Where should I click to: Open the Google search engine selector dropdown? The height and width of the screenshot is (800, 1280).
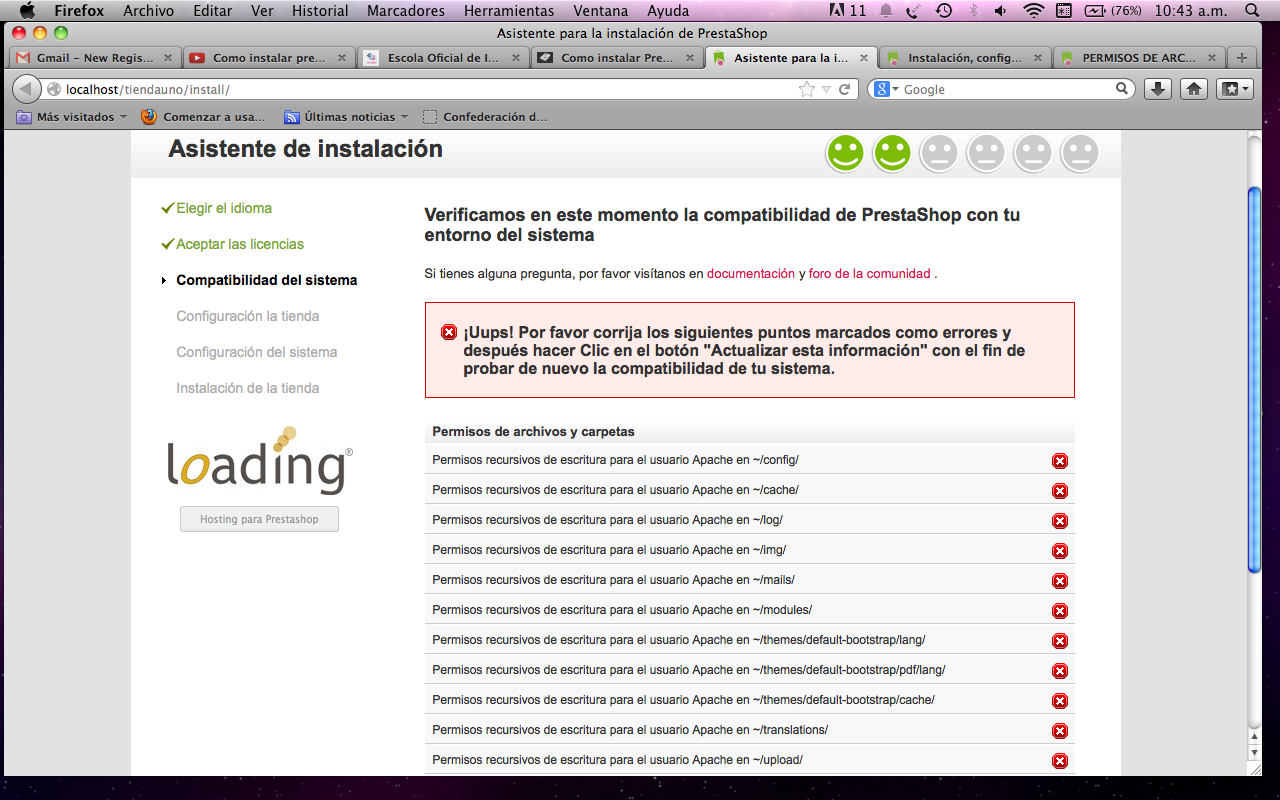click(884, 89)
